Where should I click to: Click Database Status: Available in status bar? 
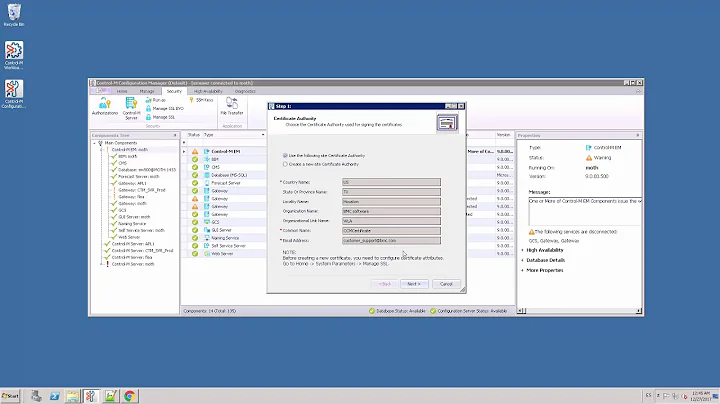398,311
